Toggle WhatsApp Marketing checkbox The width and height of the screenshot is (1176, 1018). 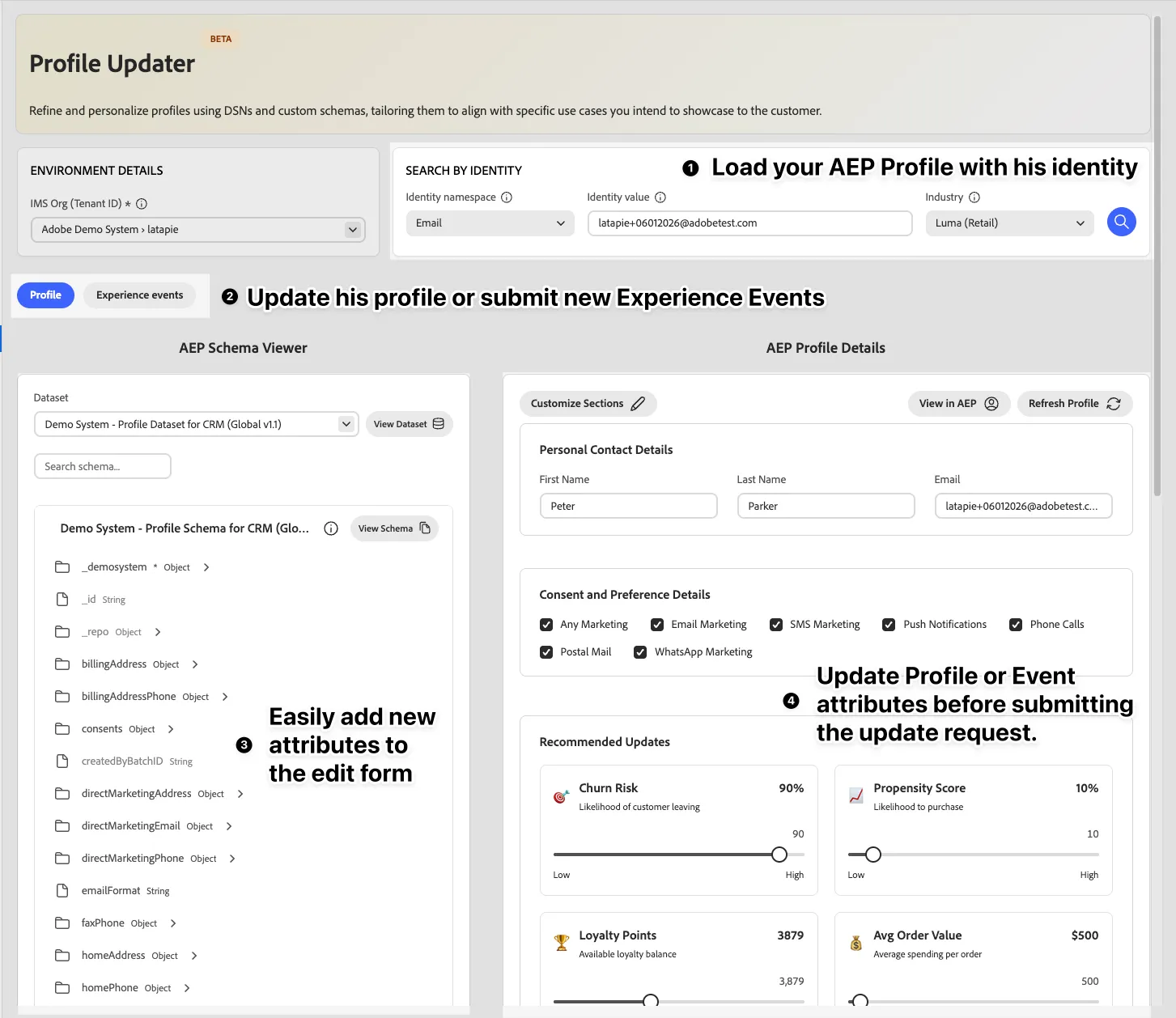point(640,652)
